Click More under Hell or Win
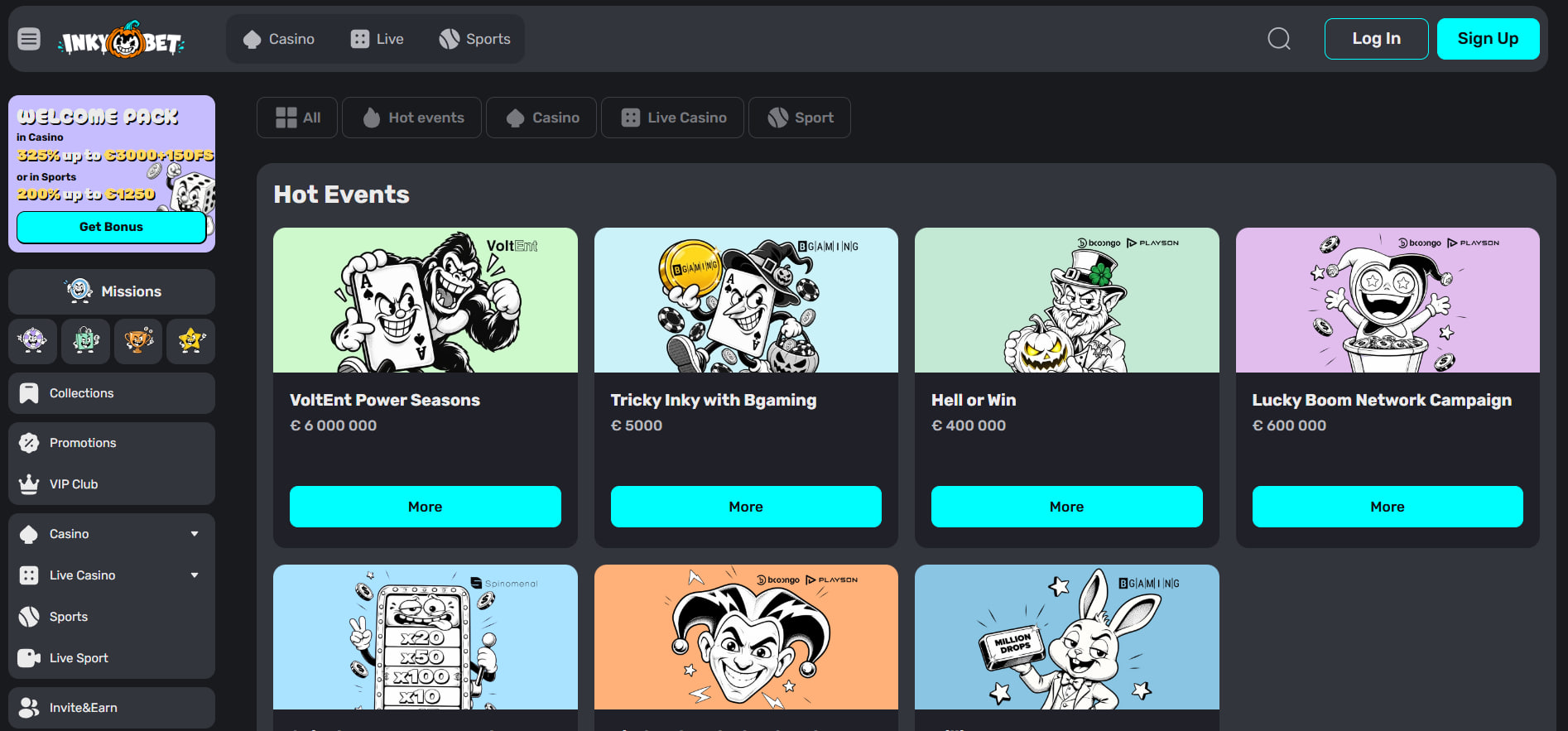The width and height of the screenshot is (1568, 731). click(1067, 507)
